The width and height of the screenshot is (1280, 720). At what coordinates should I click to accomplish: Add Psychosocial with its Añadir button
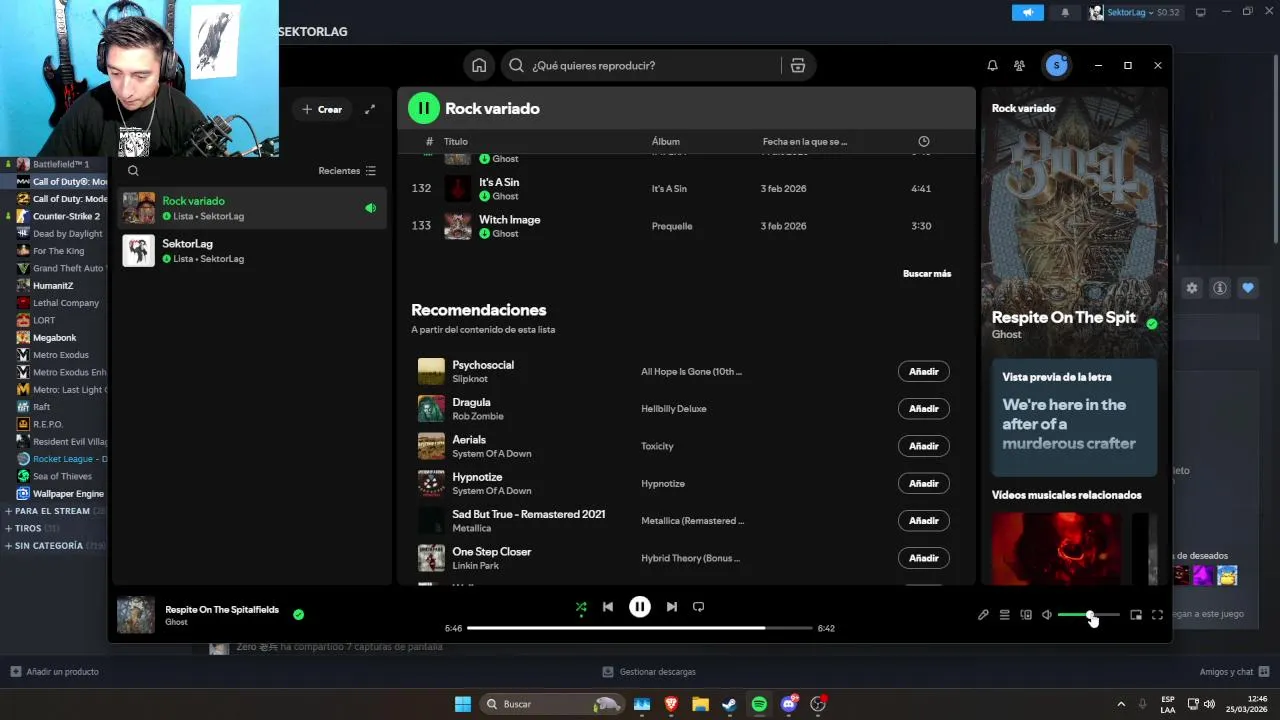(924, 371)
